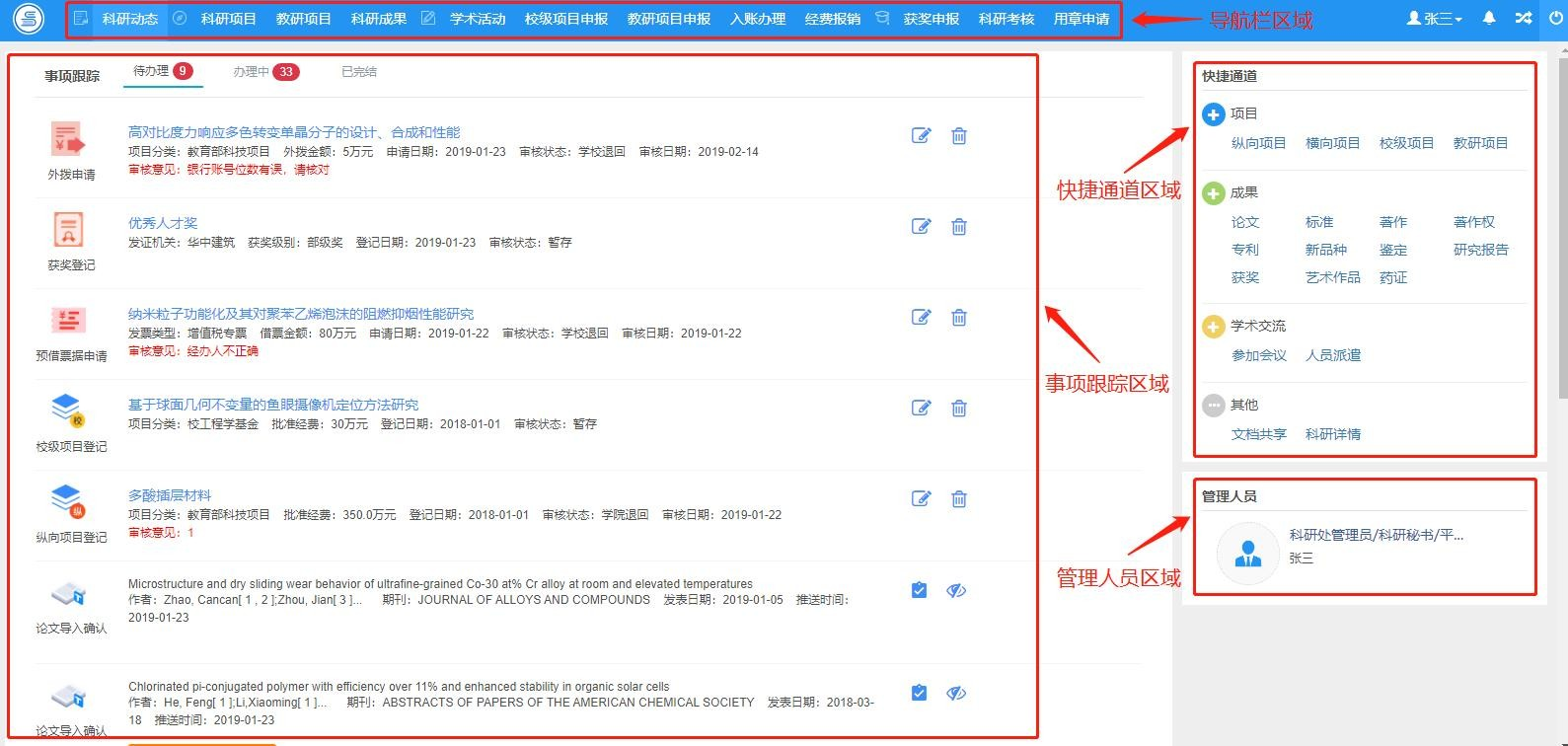This screenshot has width=1568, height=746.
Task: Open the 经费报销 navigation menu
Action: click(x=832, y=19)
